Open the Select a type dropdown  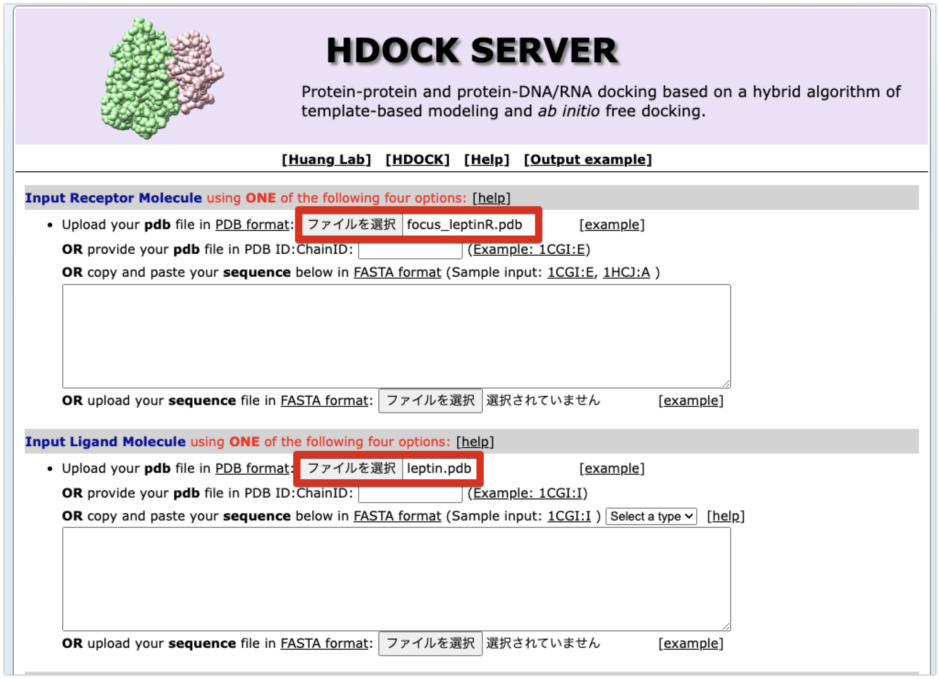click(651, 516)
